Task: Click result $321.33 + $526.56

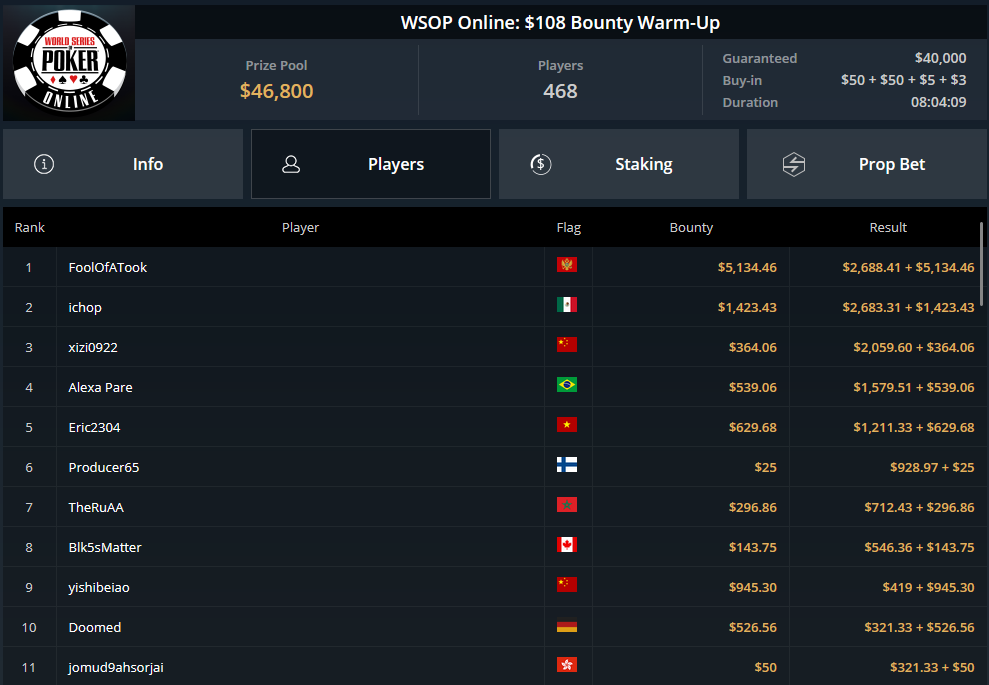Action: [x=920, y=628]
